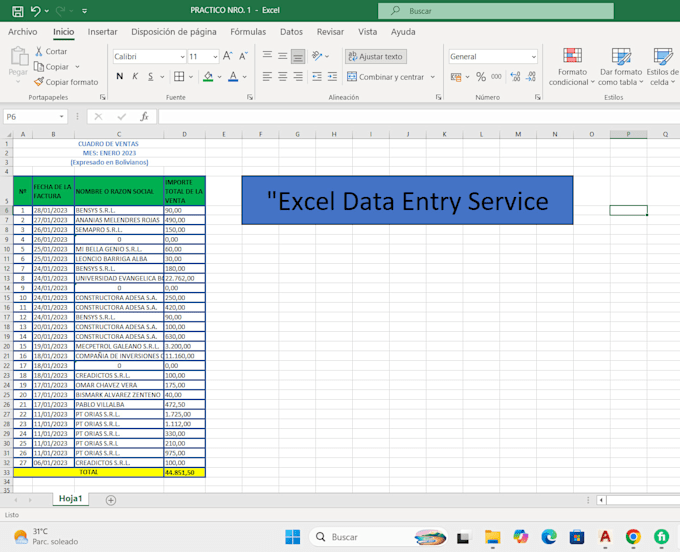Expand the Copiar options arrow
This screenshot has width=680, height=552.
[x=77, y=67]
